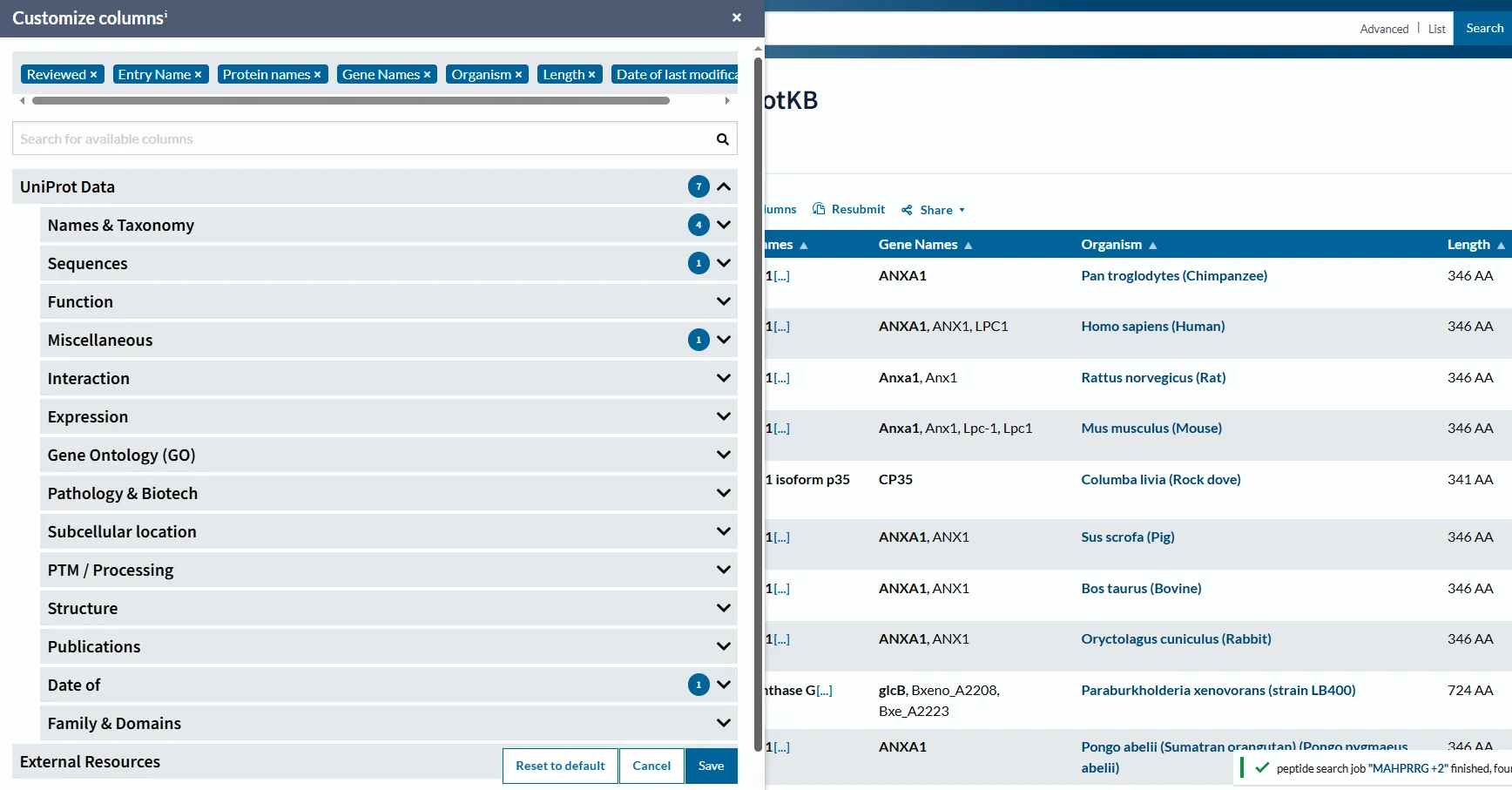This screenshot has width=1512, height=790.
Task: Expand the Names & Taxonomy category
Action: click(724, 225)
